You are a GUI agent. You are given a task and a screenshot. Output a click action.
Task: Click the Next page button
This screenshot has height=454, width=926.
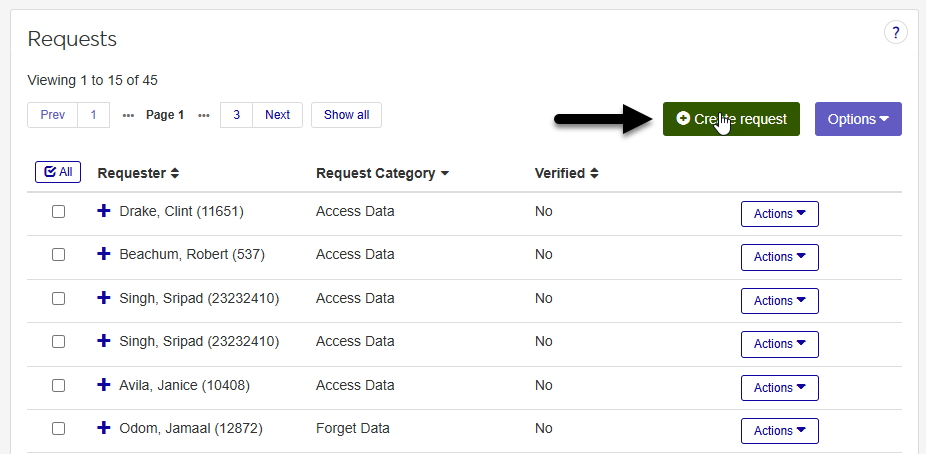tap(277, 115)
